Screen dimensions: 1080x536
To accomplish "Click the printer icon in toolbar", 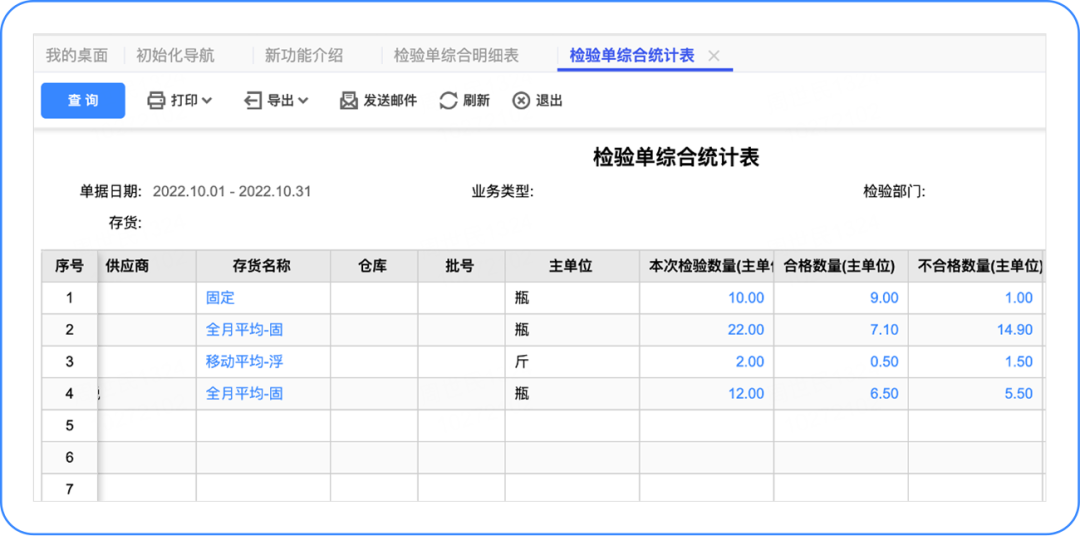I will pos(156,100).
